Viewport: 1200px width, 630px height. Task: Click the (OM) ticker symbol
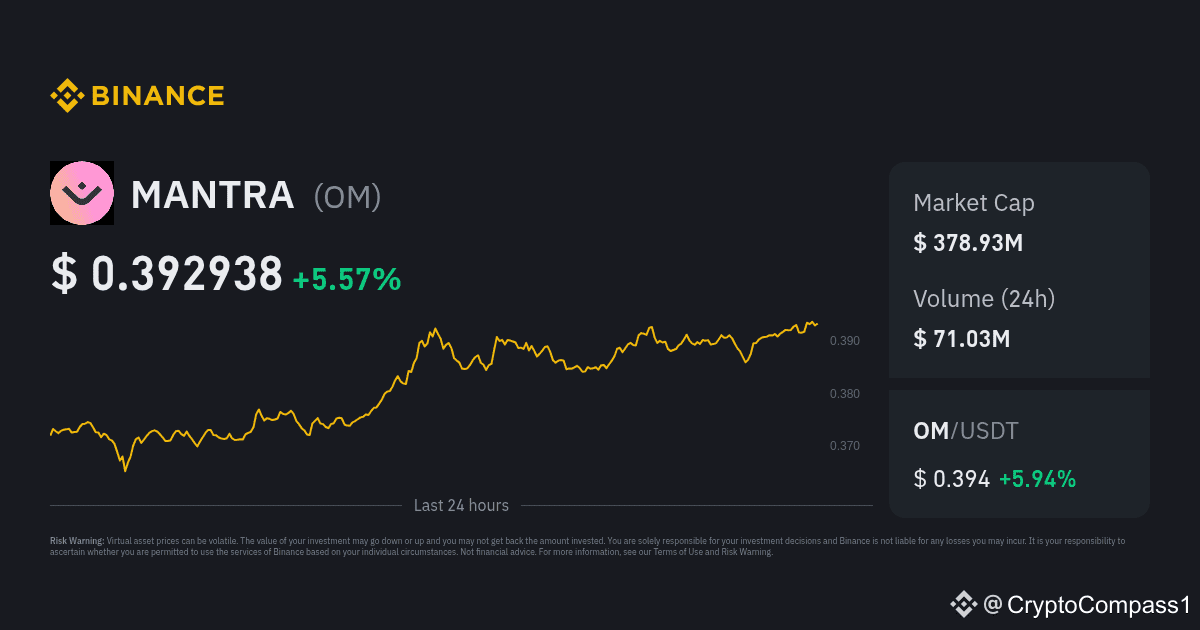(348, 197)
